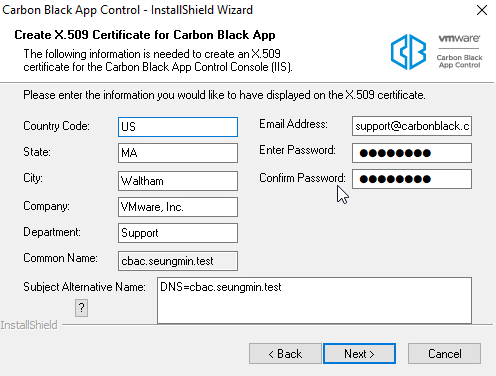The image size is (496, 376).
Task: Open the Subject Alternative Name help button
Action: pyautogui.click(x=81, y=308)
